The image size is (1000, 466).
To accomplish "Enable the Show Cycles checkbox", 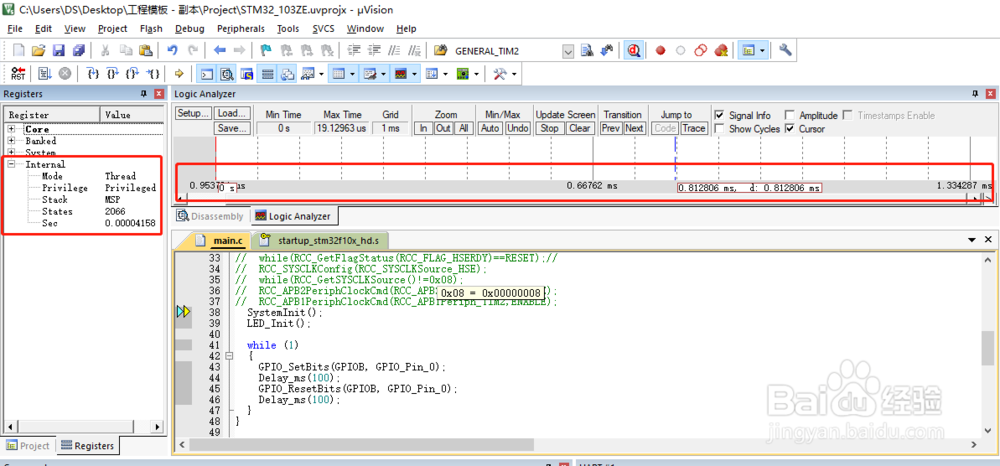I will tap(719, 129).
